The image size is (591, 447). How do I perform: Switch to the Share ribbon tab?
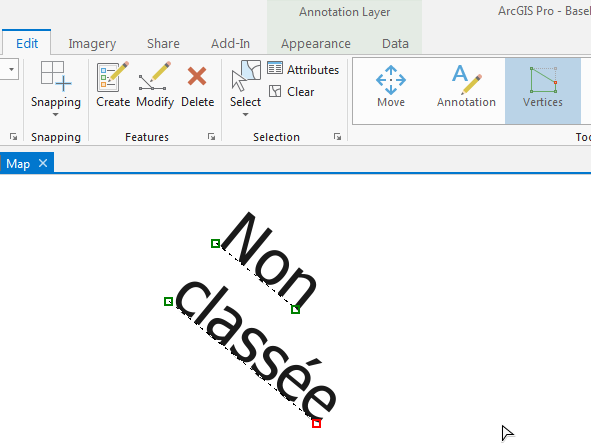tap(163, 43)
